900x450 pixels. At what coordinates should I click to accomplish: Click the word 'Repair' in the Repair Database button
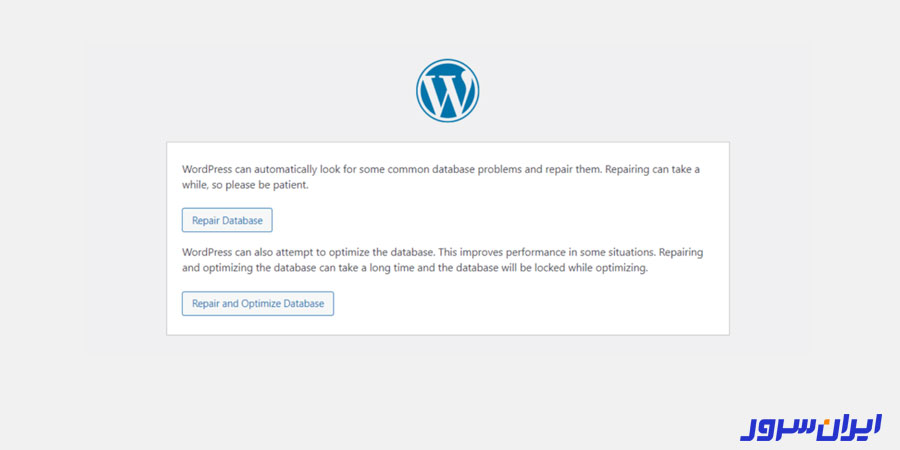[x=206, y=220]
